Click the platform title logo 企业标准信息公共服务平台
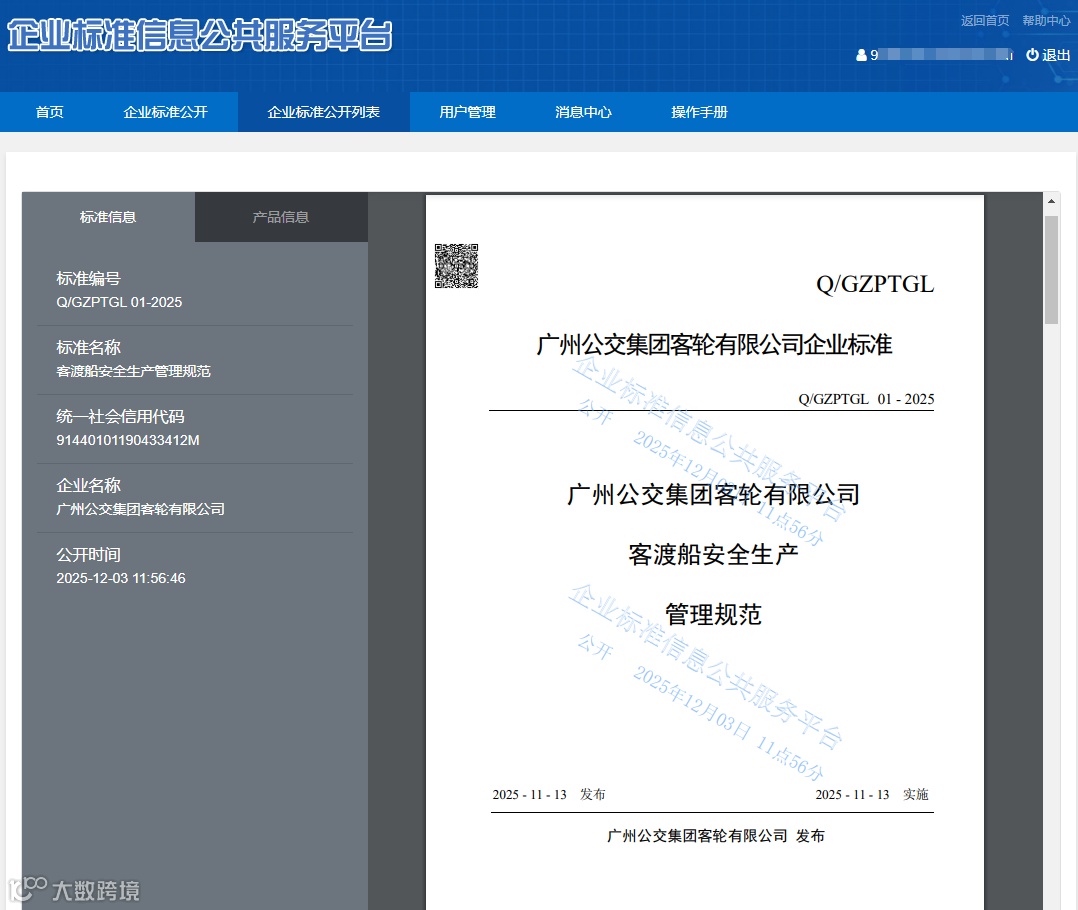1078x910 pixels. point(199,36)
